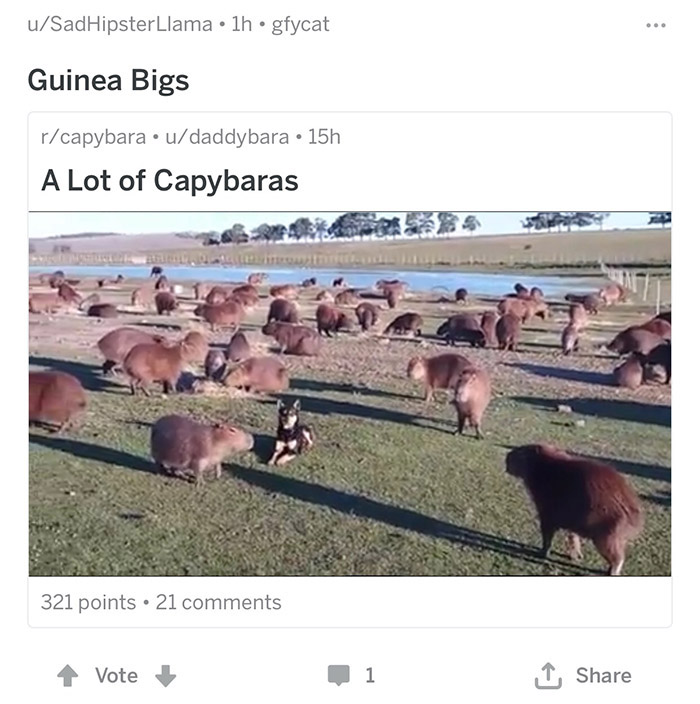Screen dimensions: 700x704
Task: Click the 15h crosspost timestamp
Action: [324, 137]
